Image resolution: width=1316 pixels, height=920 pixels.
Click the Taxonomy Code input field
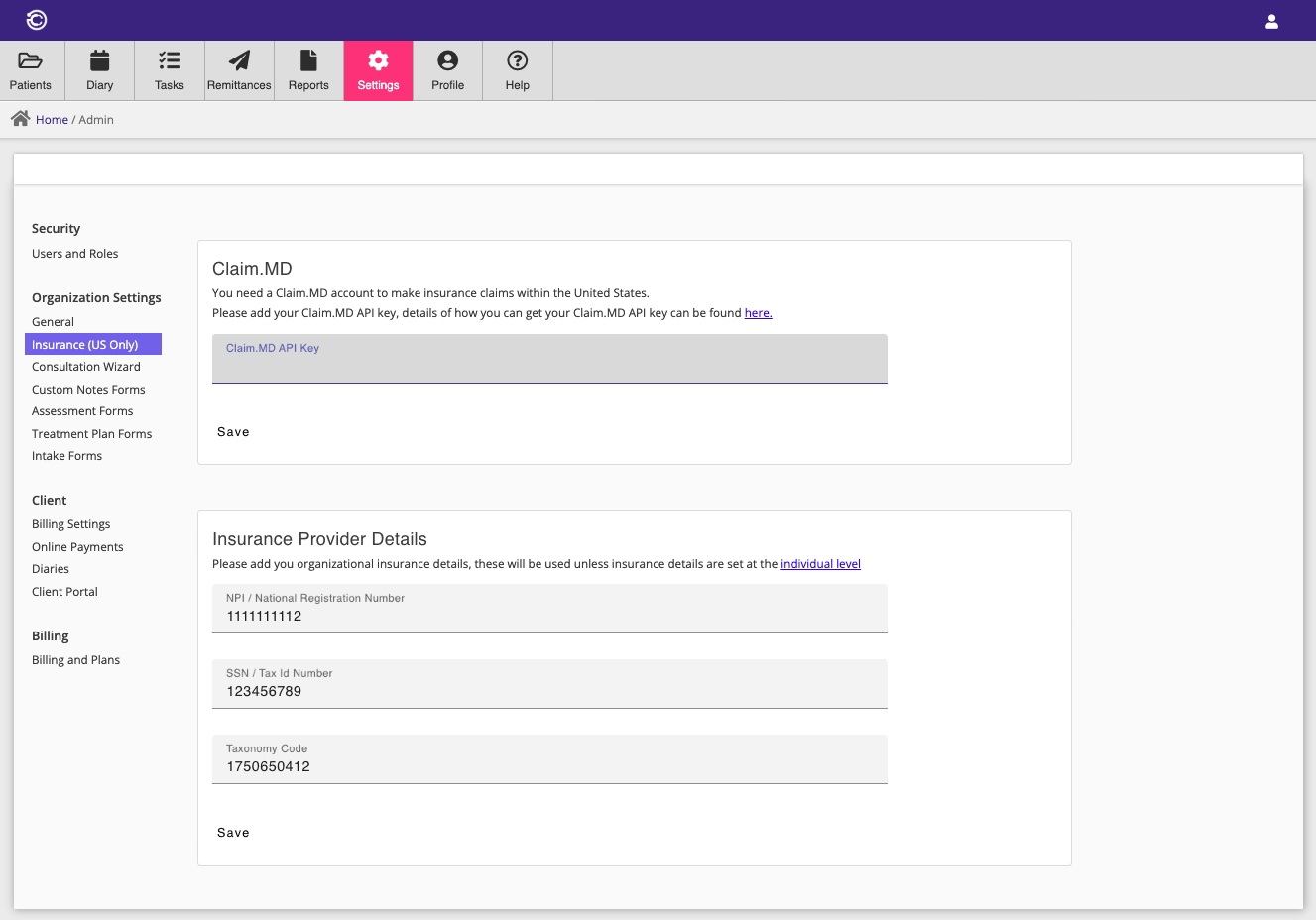click(549, 766)
